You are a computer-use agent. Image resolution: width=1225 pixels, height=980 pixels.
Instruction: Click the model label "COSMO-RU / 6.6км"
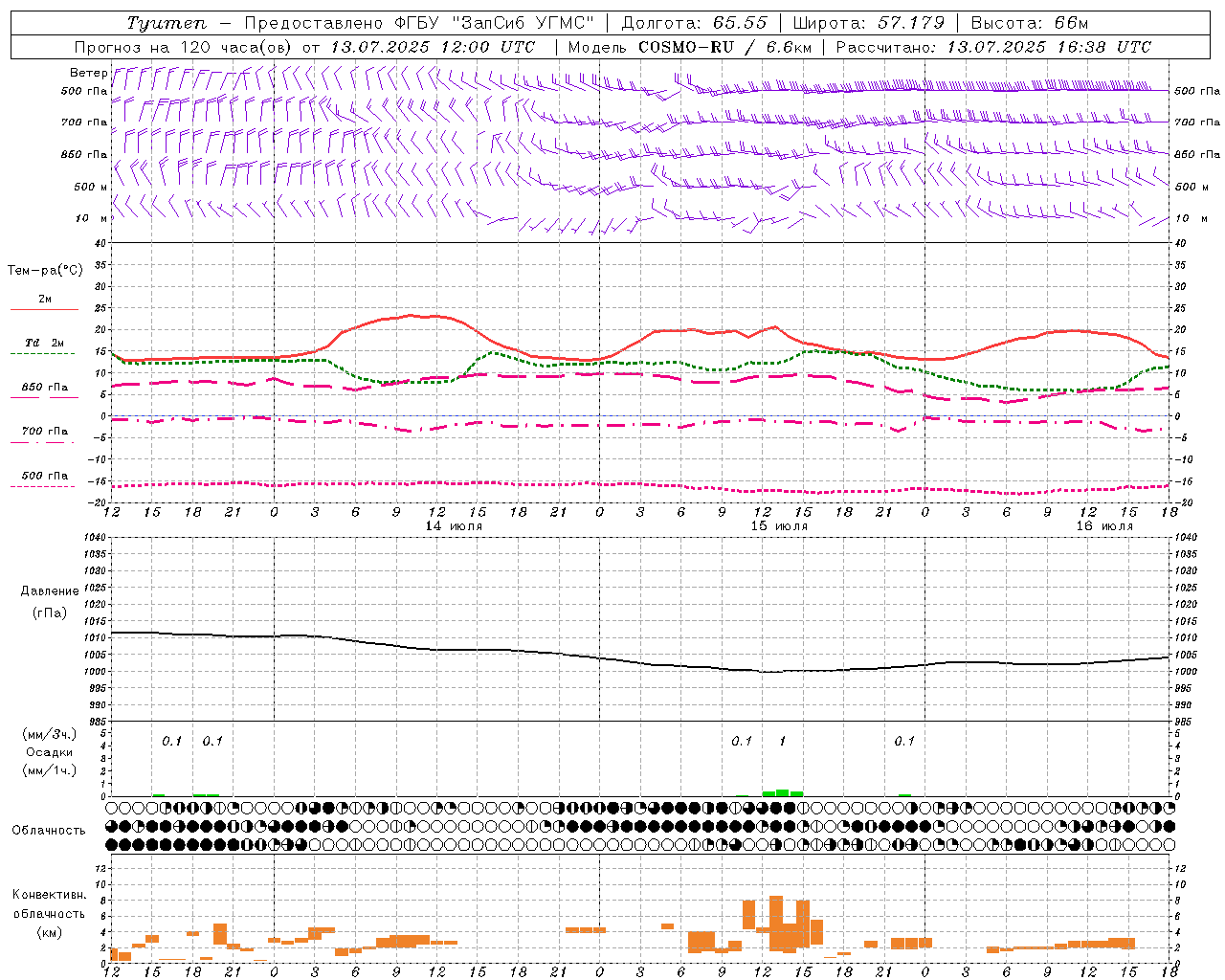pos(724,47)
